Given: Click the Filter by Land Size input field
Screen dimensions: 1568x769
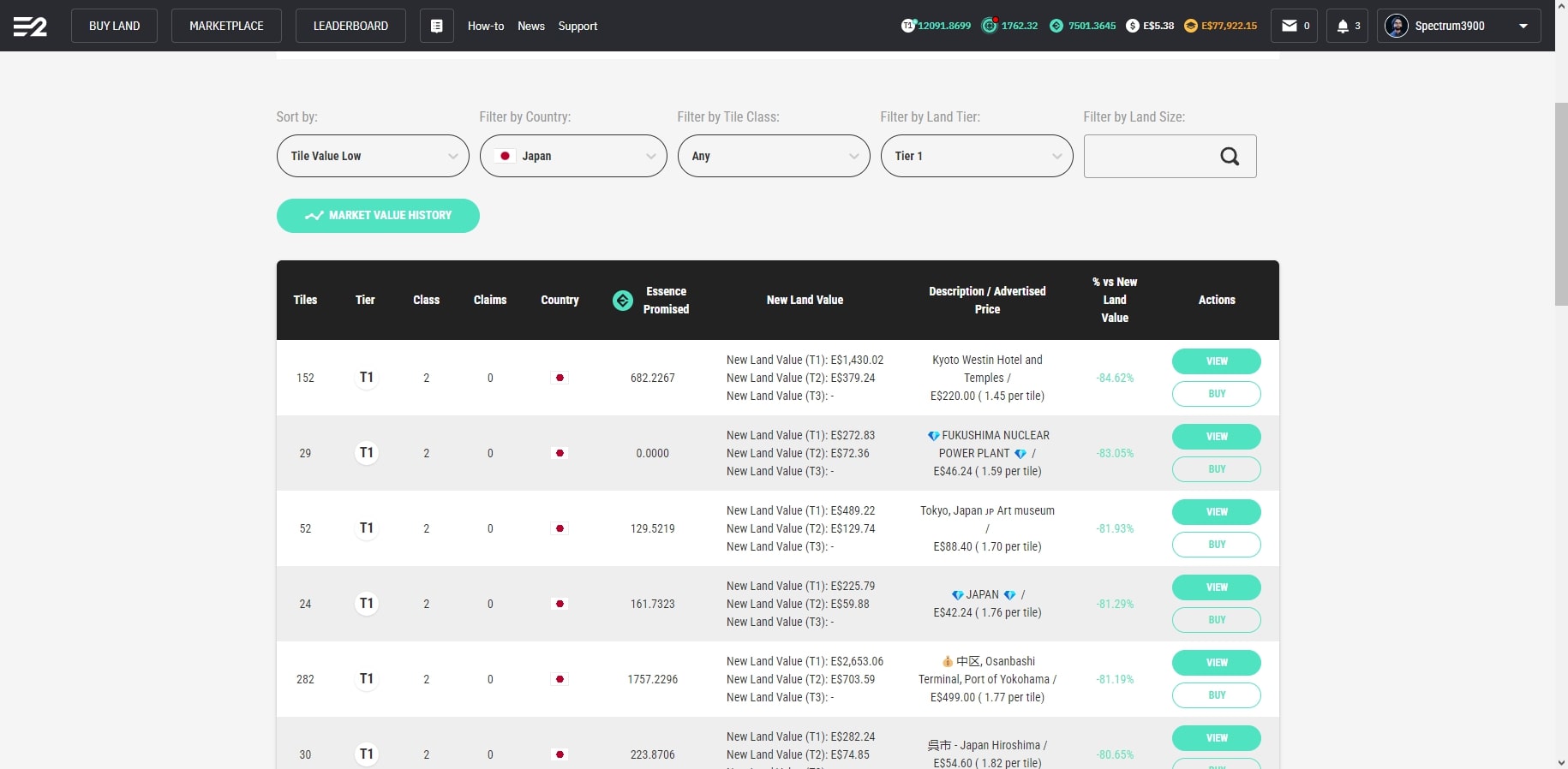Looking at the screenshot, I should click(x=1148, y=156).
